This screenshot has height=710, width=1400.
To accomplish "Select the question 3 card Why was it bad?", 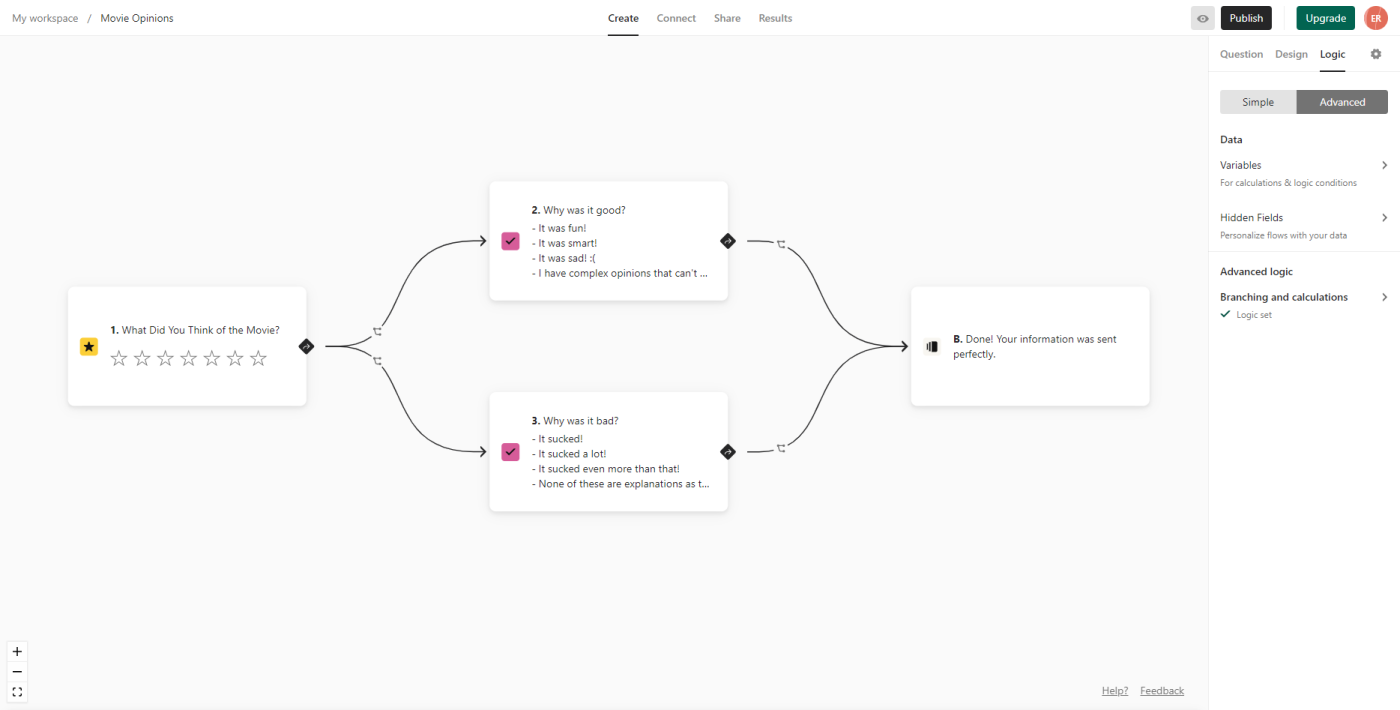I will tap(608, 452).
